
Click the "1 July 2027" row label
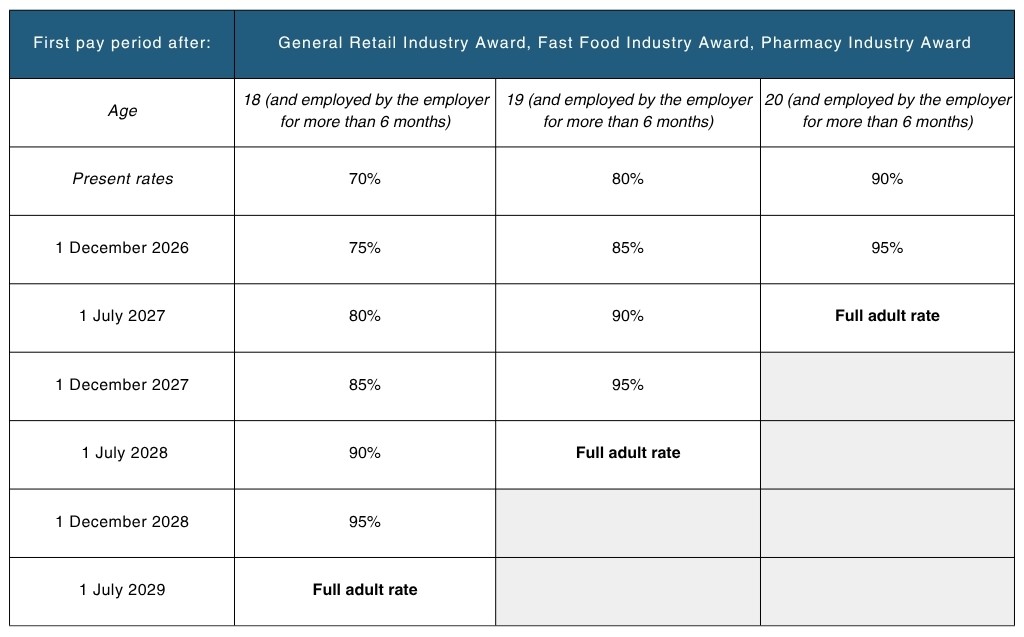coord(122,316)
